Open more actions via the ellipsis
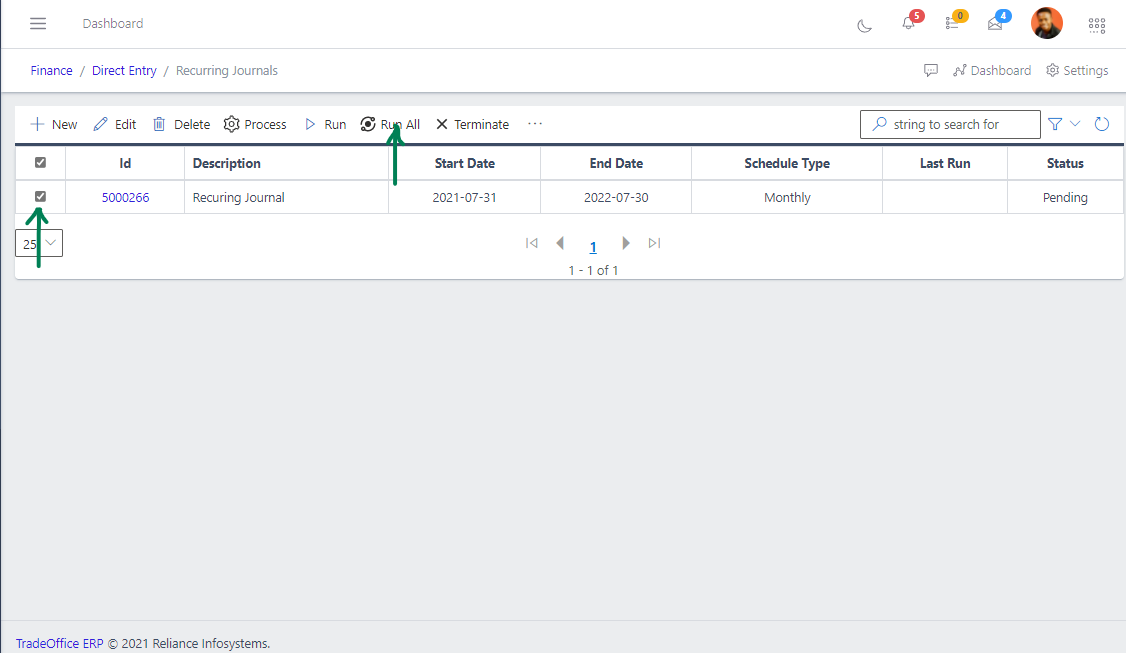 point(534,123)
